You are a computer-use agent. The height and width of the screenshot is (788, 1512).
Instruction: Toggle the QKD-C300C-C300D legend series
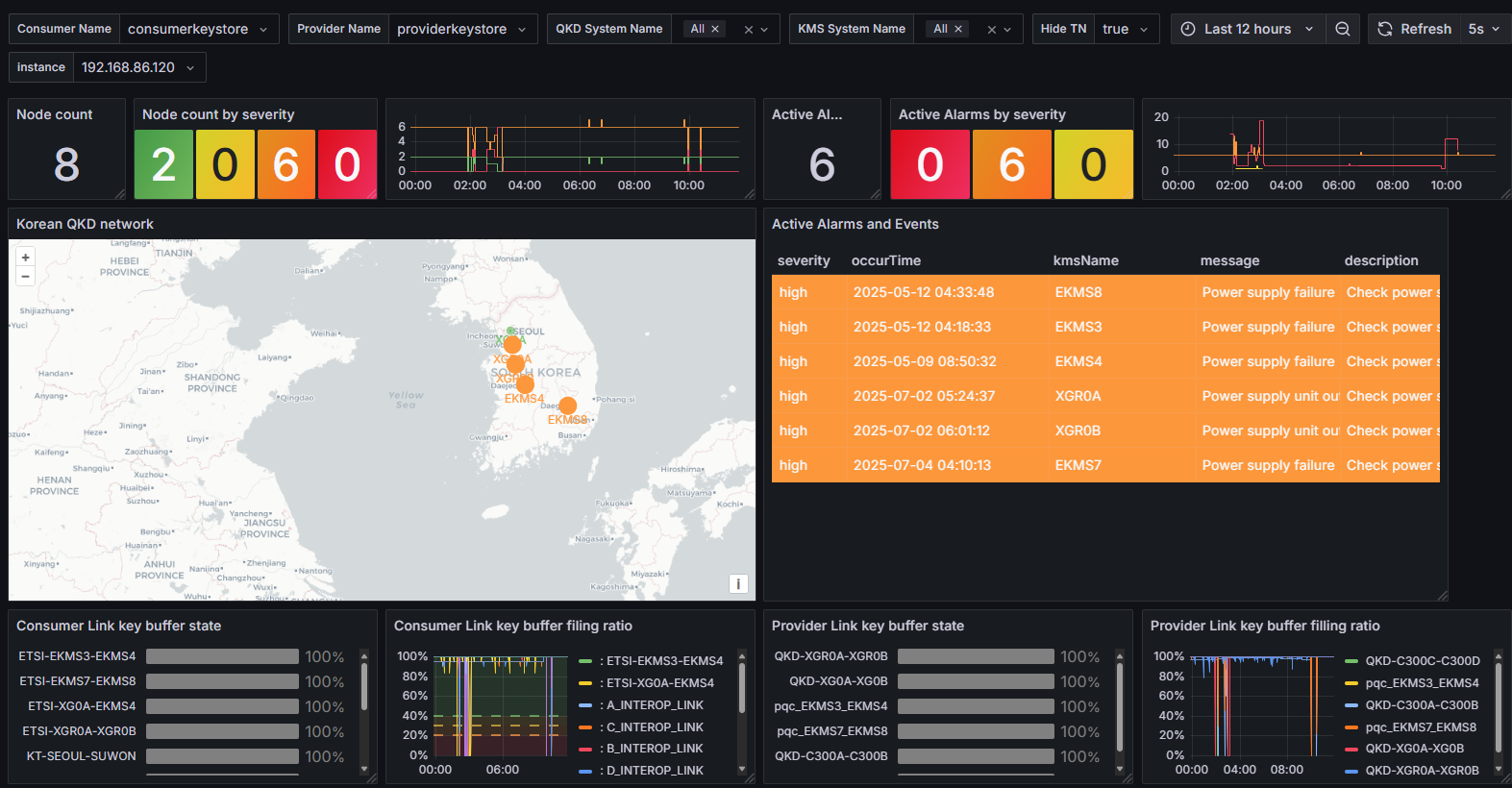tap(1422, 661)
